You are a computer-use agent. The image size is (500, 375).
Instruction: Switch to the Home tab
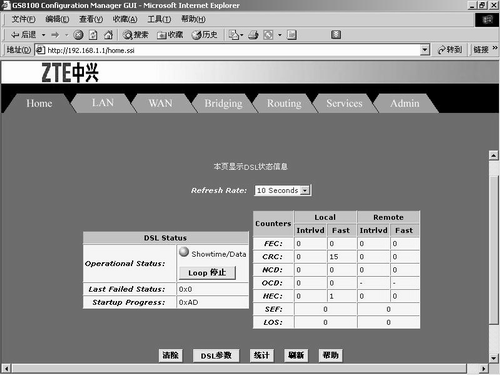click(x=39, y=103)
